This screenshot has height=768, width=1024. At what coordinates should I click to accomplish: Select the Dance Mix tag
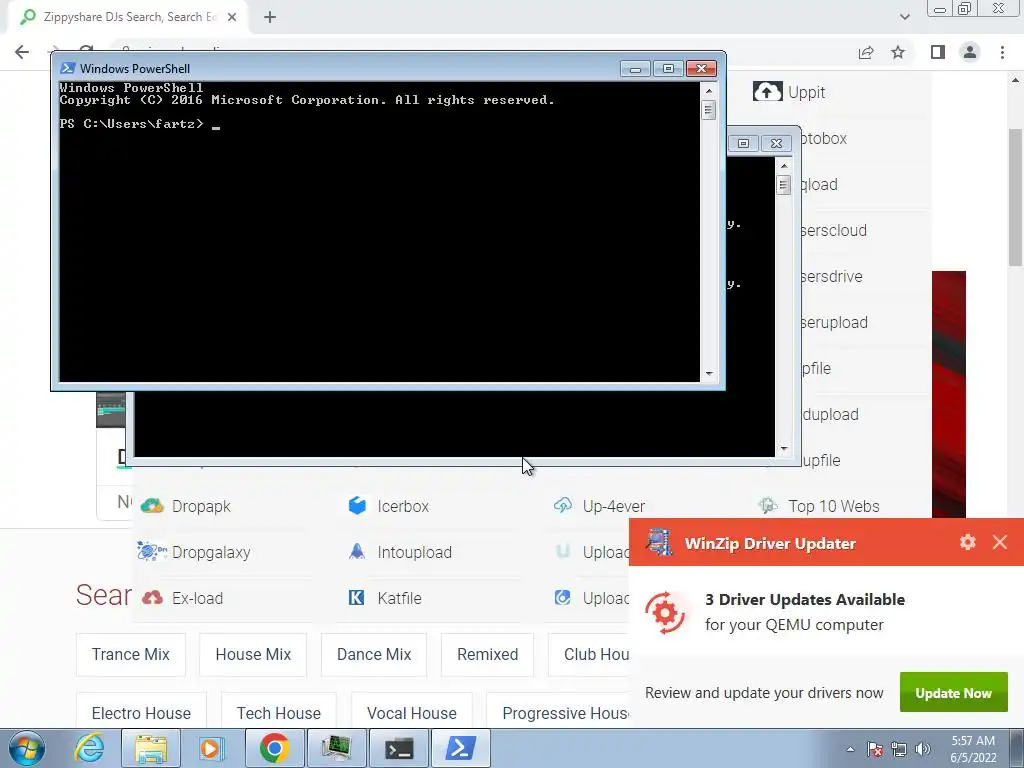click(x=374, y=654)
